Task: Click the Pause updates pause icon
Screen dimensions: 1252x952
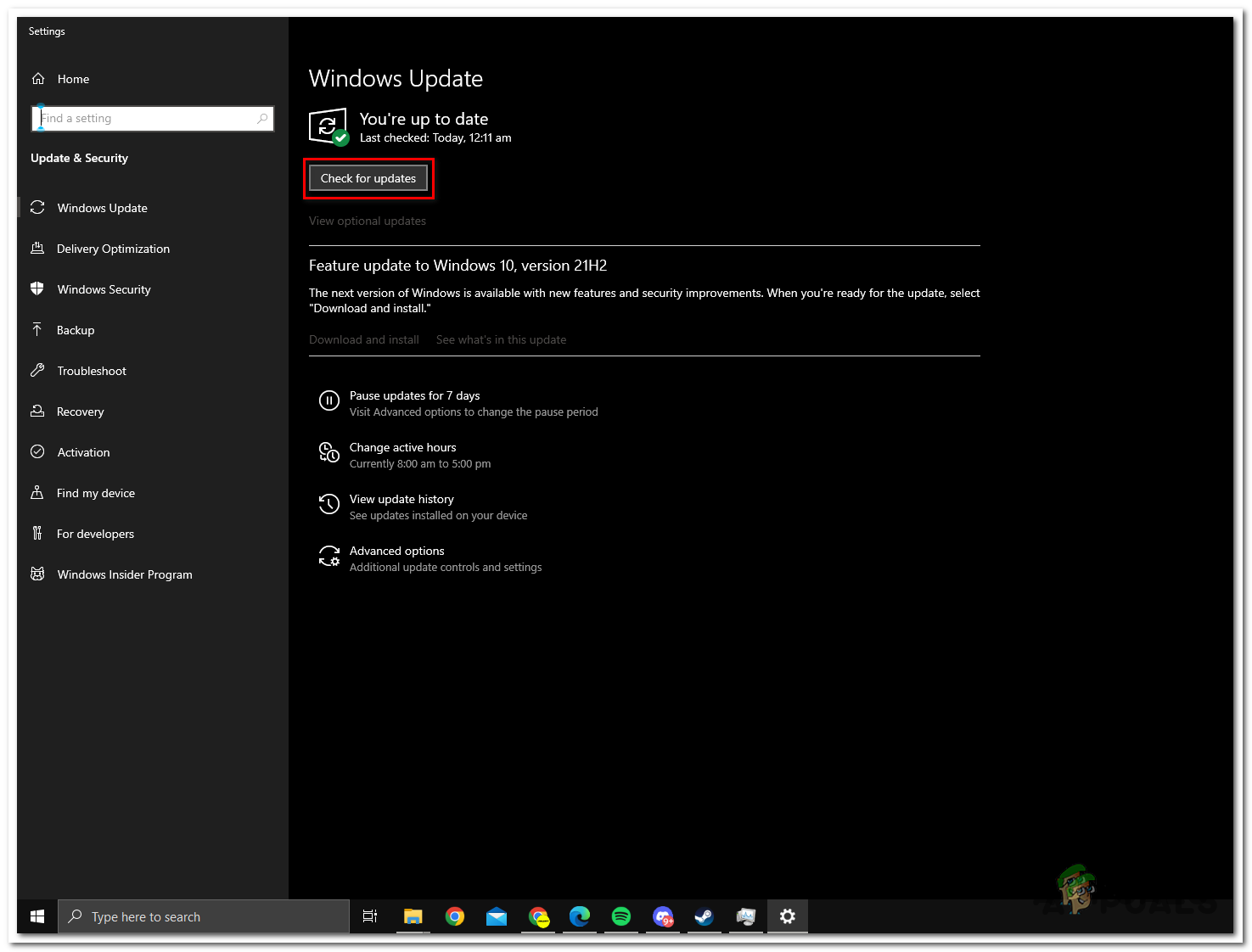Action: point(329,400)
